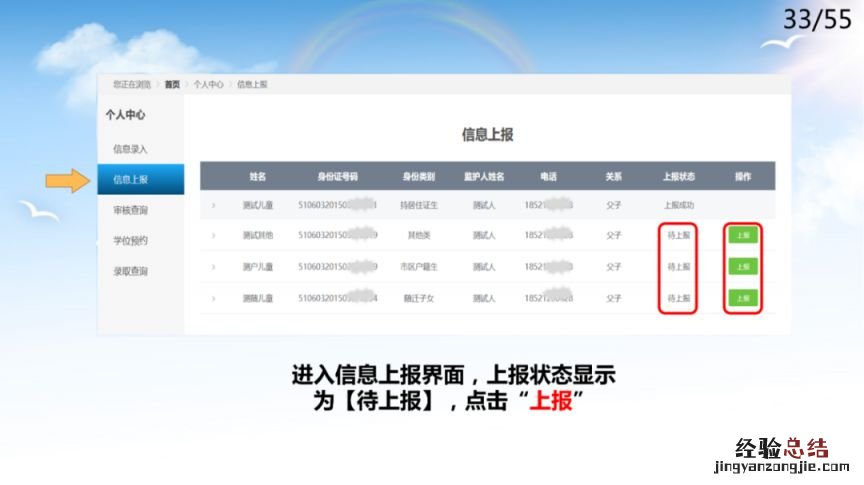Image resolution: width=864 pixels, height=485 pixels.
Task: Click 父子 relation in 测试其他 row
Action: click(x=613, y=235)
